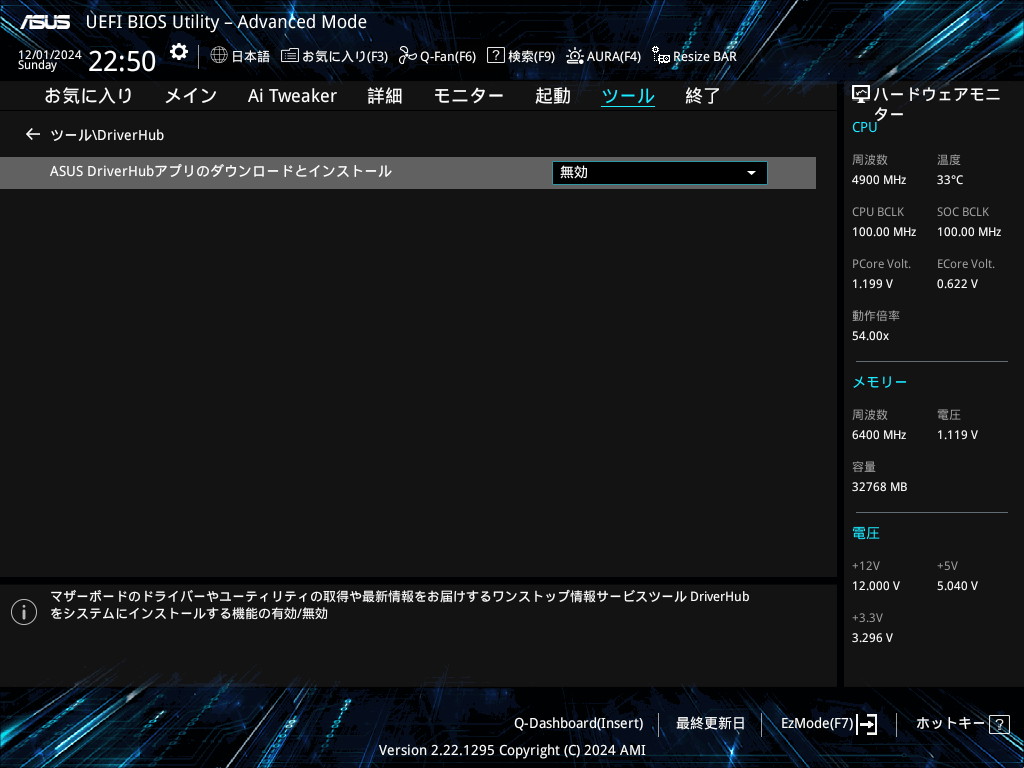
Task: Select the ツール tab
Action: tap(628, 96)
